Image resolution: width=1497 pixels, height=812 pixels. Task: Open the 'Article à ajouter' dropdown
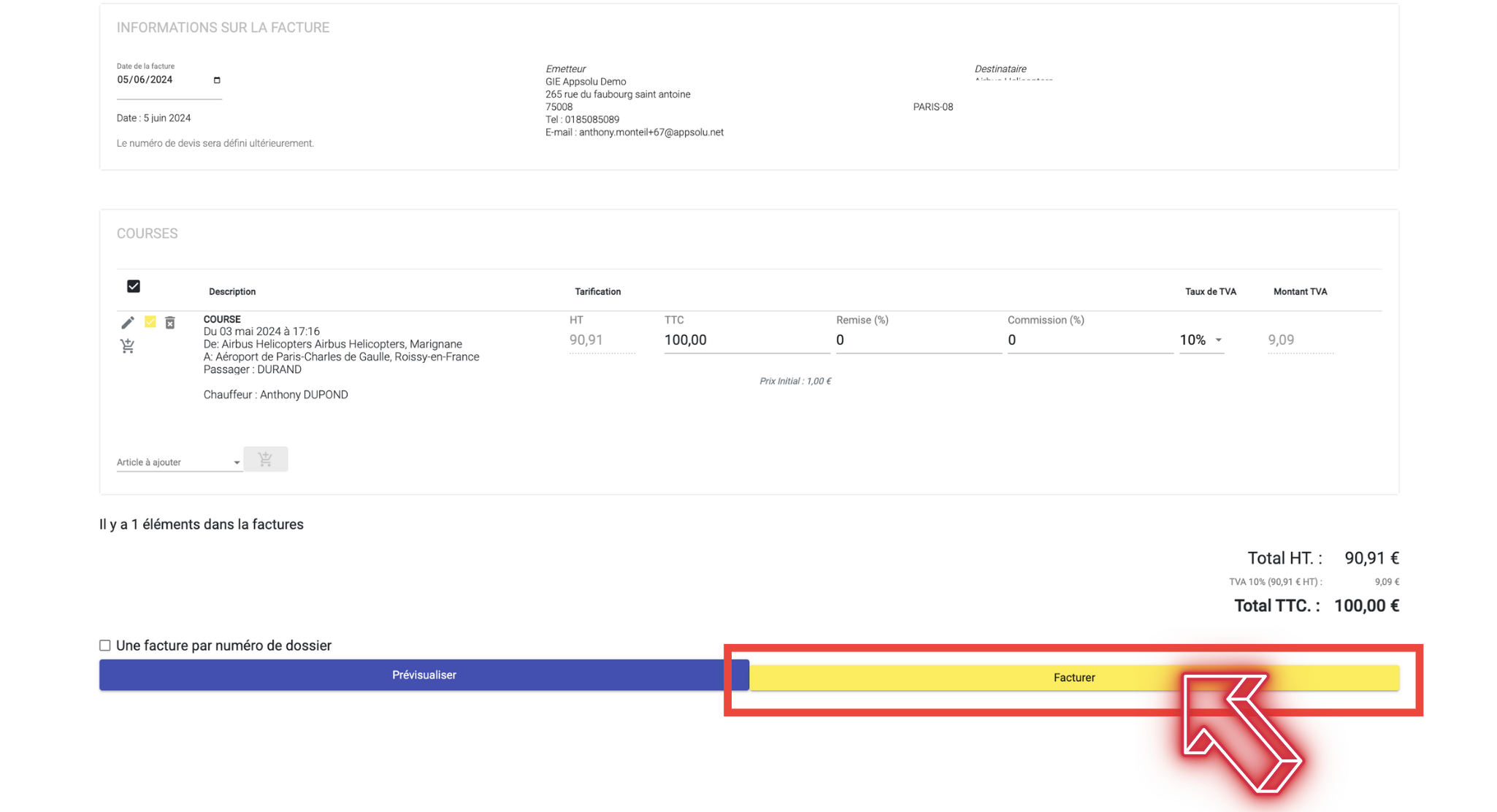(x=179, y=462)
